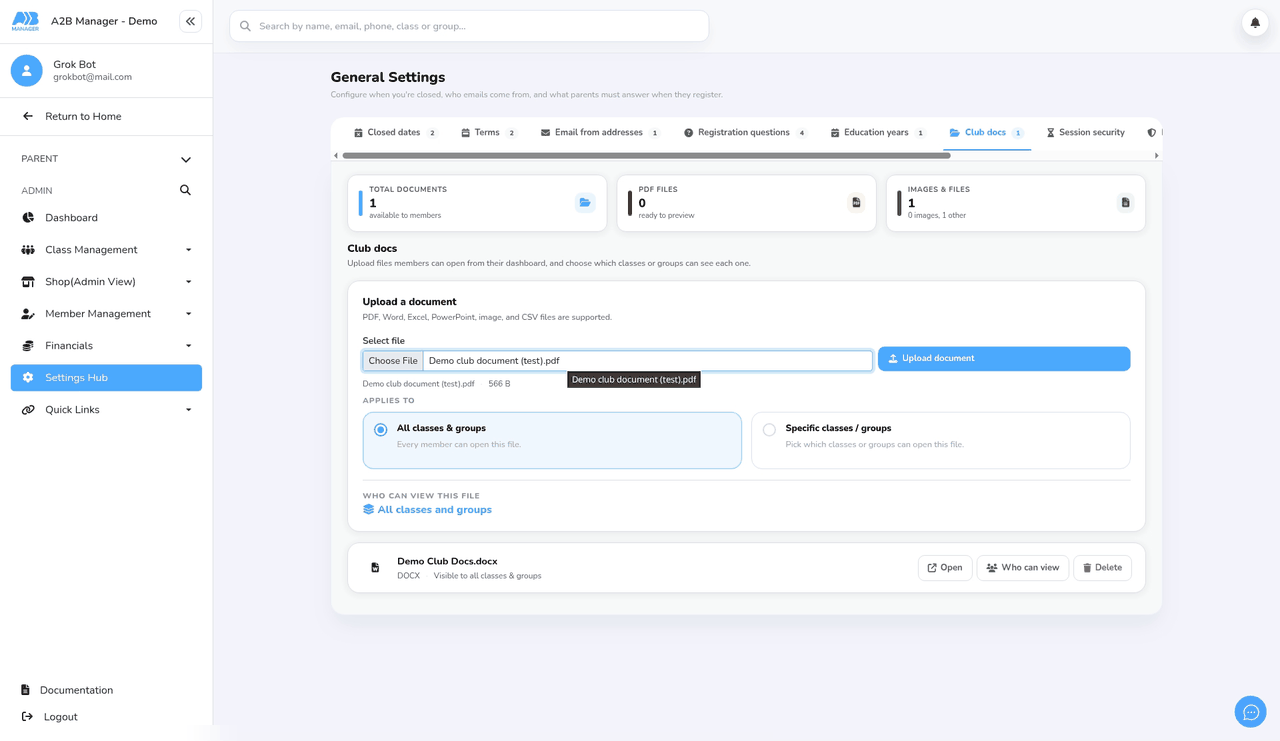Expand the Quick Links menu
Viewport: 1280px width, 741px height.
pyautogui.click(x=106, y=410)
